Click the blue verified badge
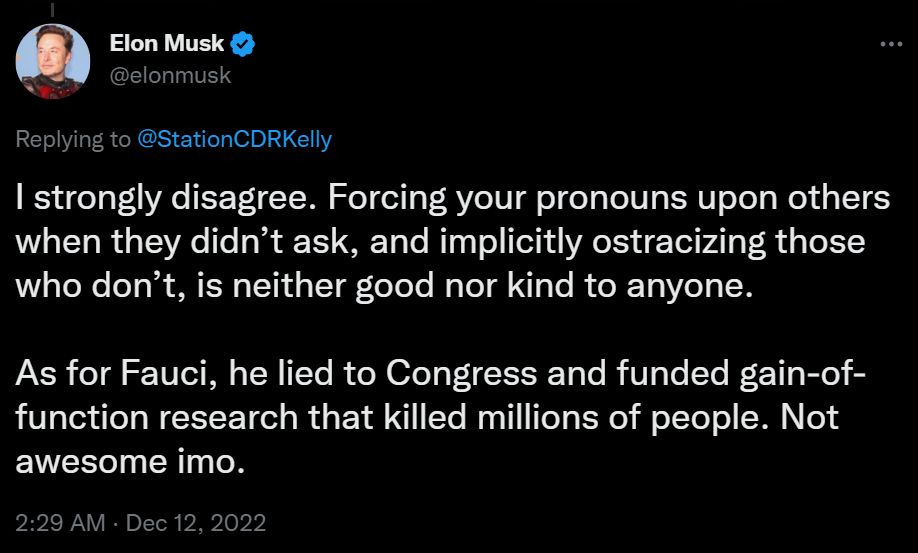Screen dimensions: 918x553 (x=244, y=44)
